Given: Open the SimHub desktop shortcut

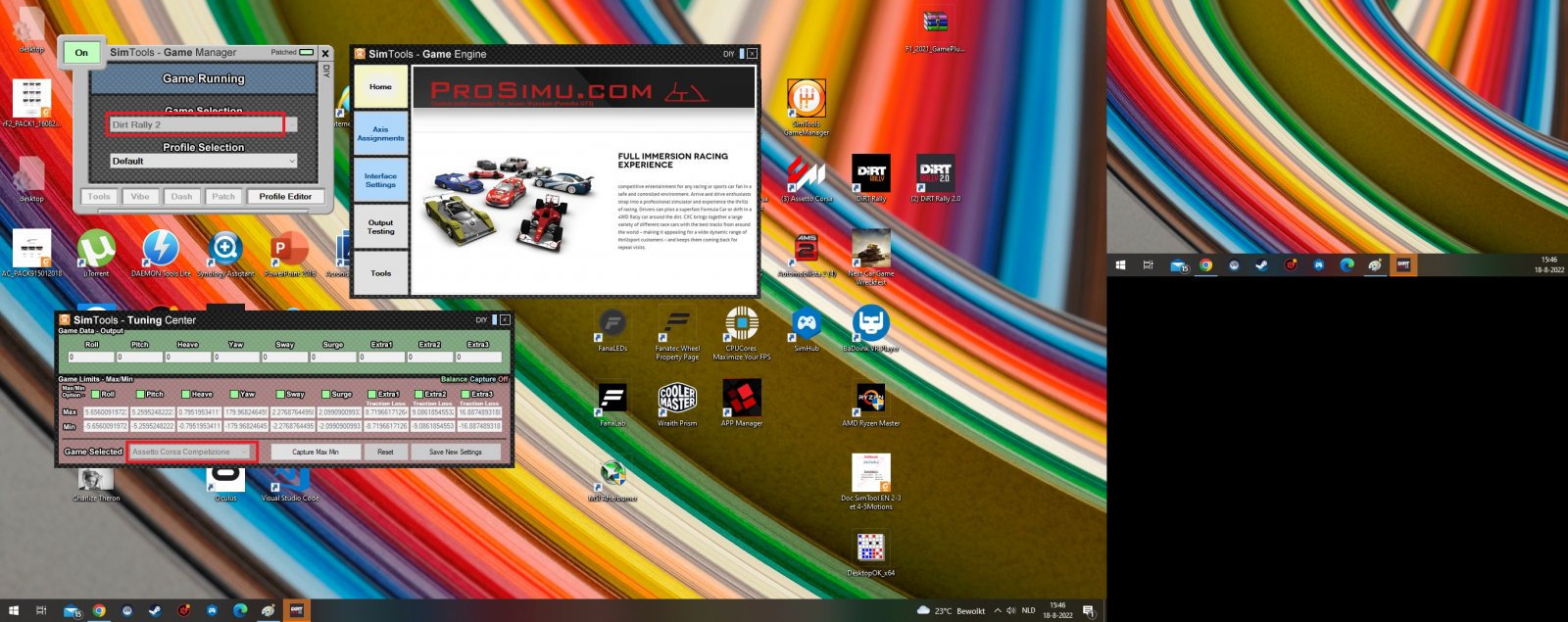Looking at the screenshot, I should [x=806, y=324].
